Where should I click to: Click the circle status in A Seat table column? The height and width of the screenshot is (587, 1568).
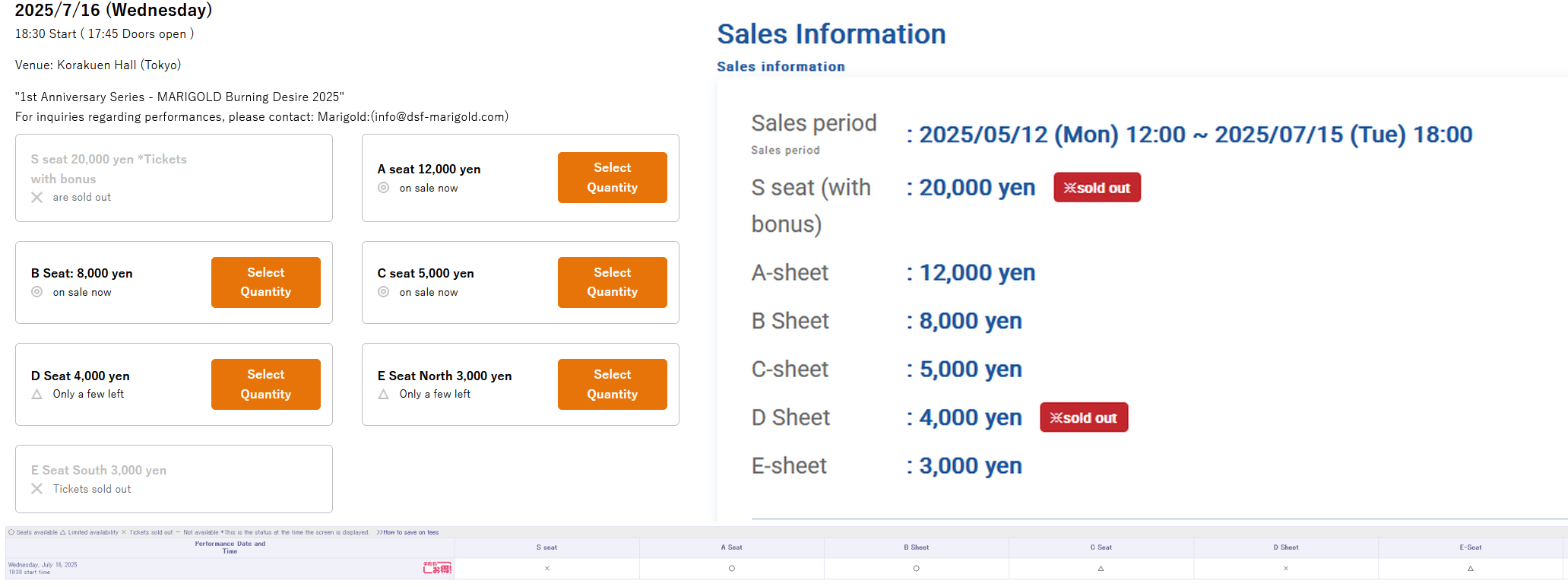tap(732, 568)
